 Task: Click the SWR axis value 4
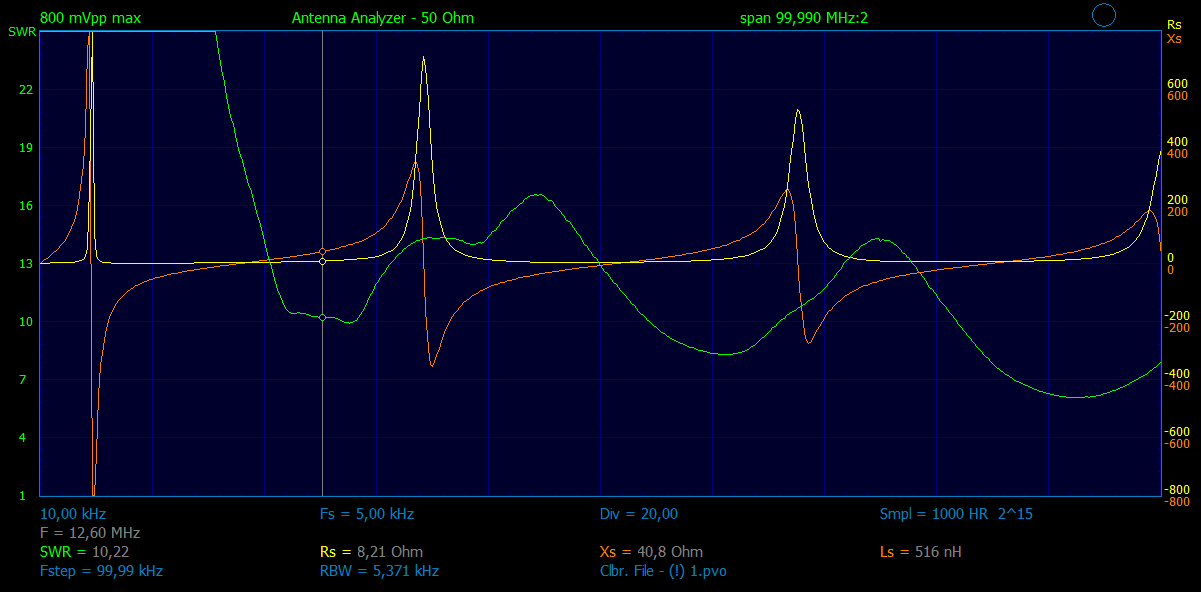coord(23,438)
